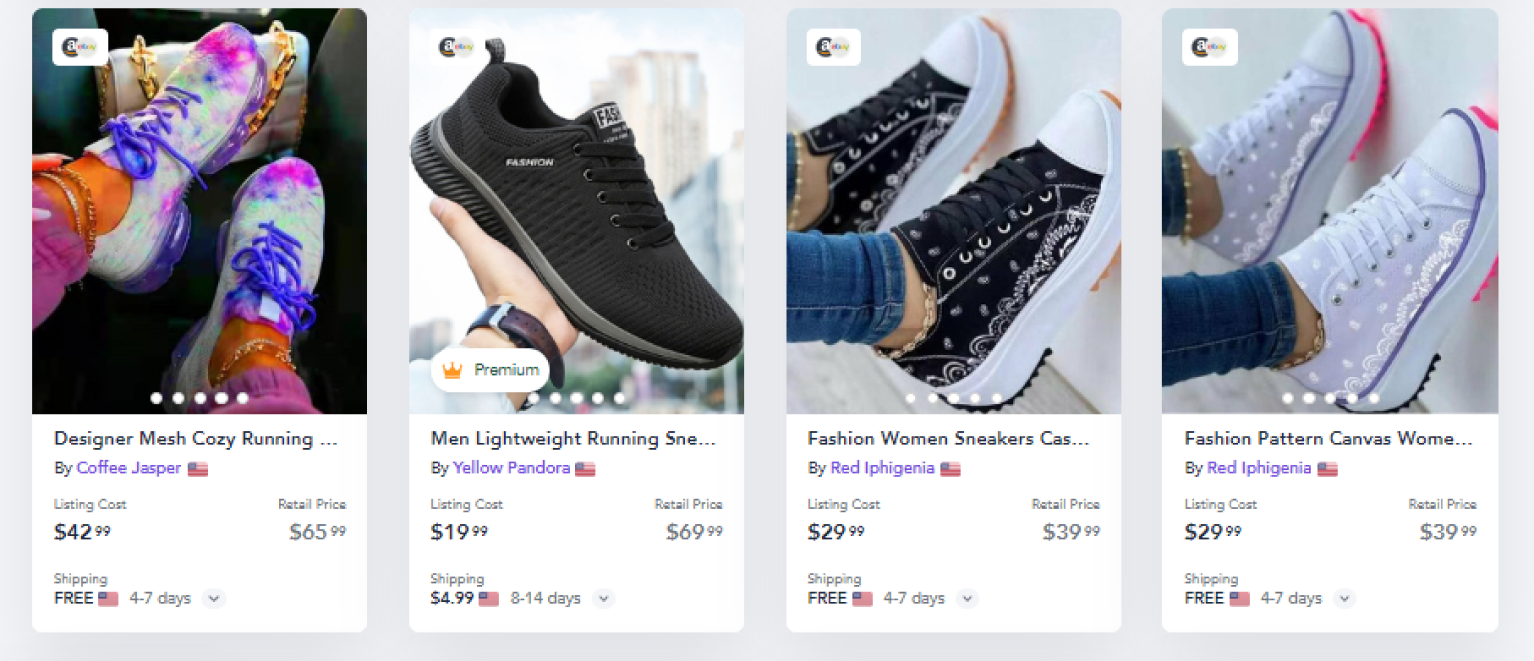
Task: Select last image dot on black running sneaker
Action: coord(620,398)
